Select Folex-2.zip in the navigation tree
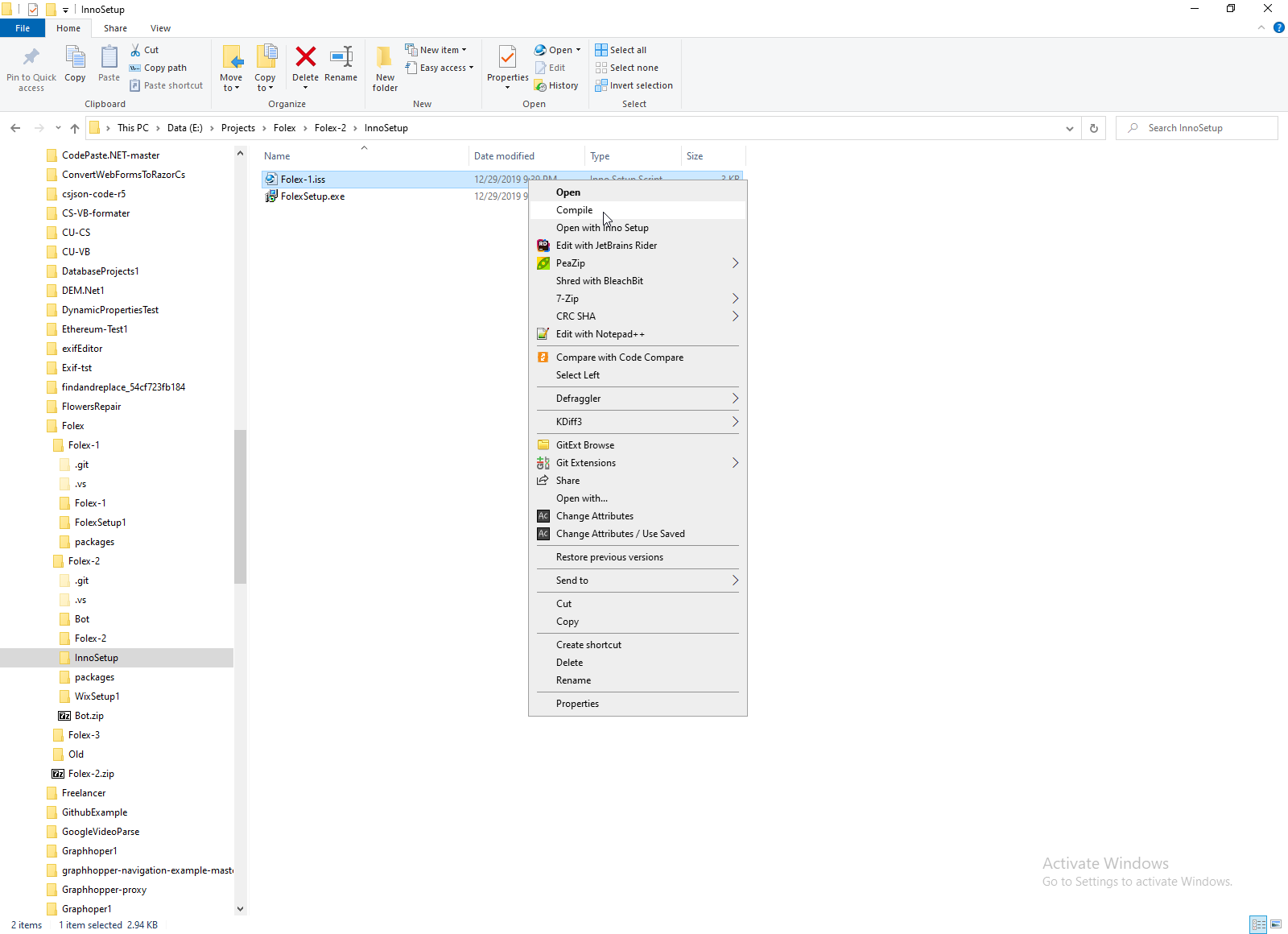1288x934 pixels. (x=91, y=774)
